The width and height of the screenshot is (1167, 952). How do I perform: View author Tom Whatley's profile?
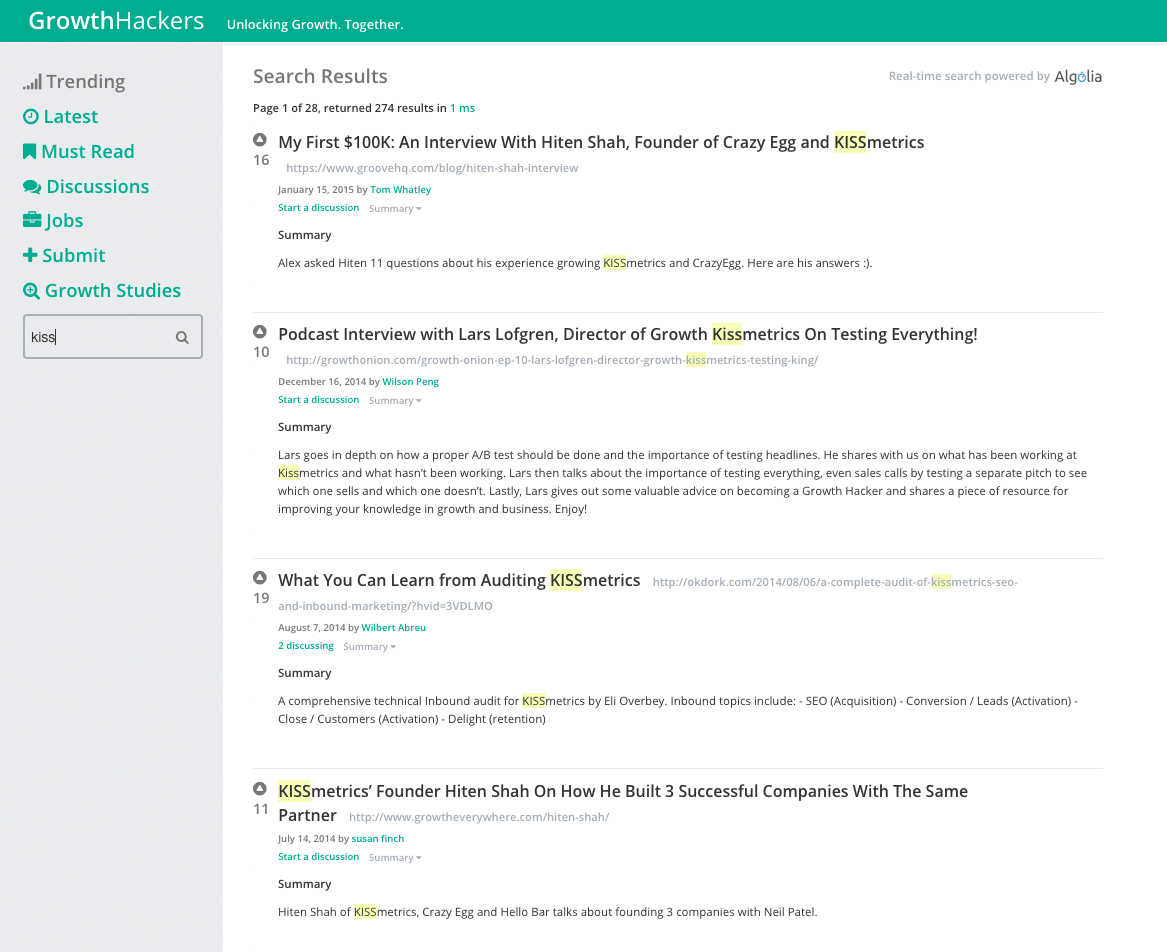400,190
